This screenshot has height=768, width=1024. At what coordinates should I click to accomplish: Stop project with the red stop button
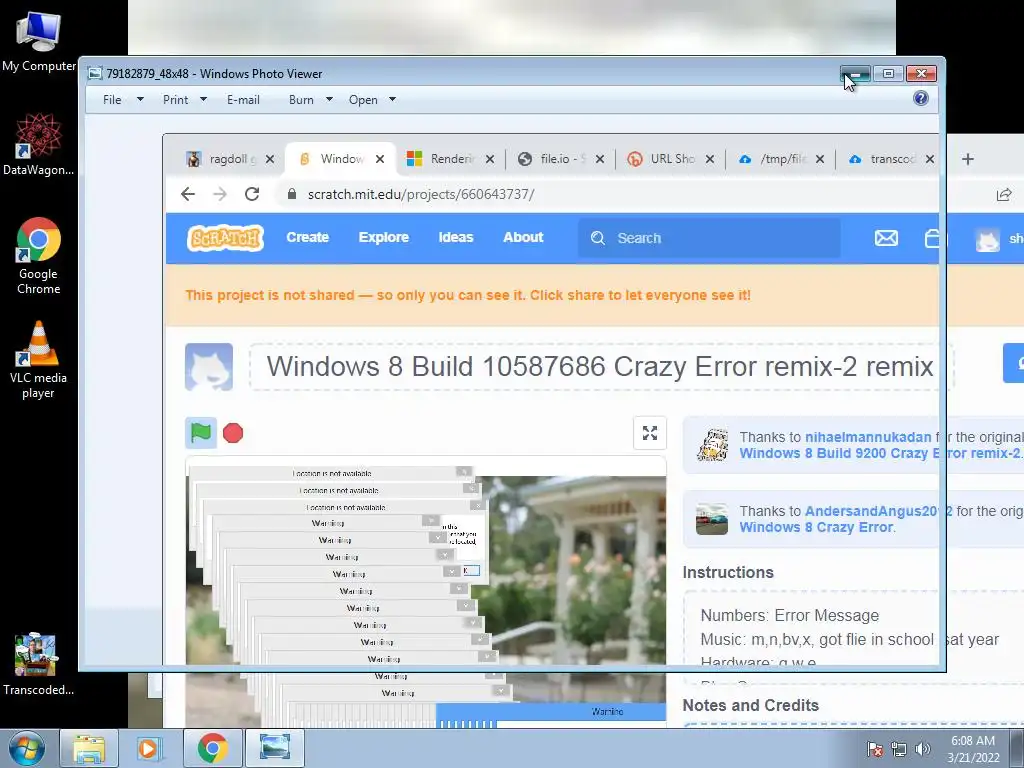[233, 433]
